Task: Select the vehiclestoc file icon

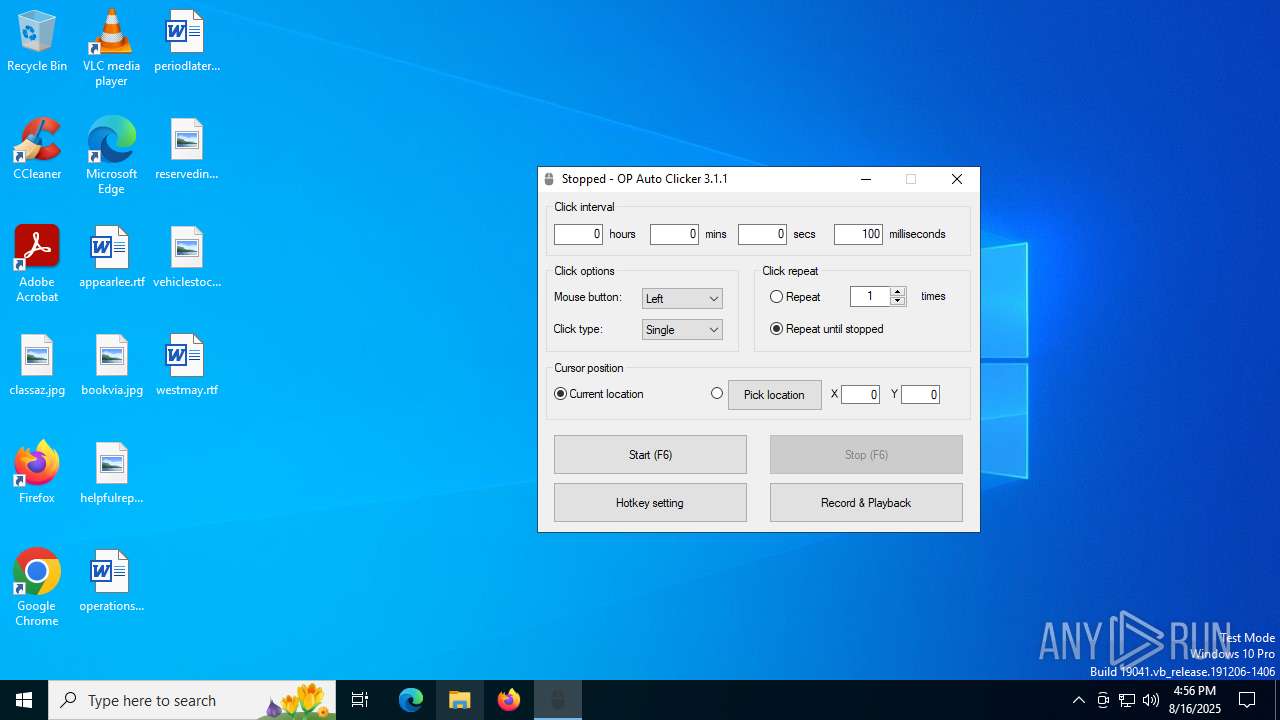Action: pos(186,258)
